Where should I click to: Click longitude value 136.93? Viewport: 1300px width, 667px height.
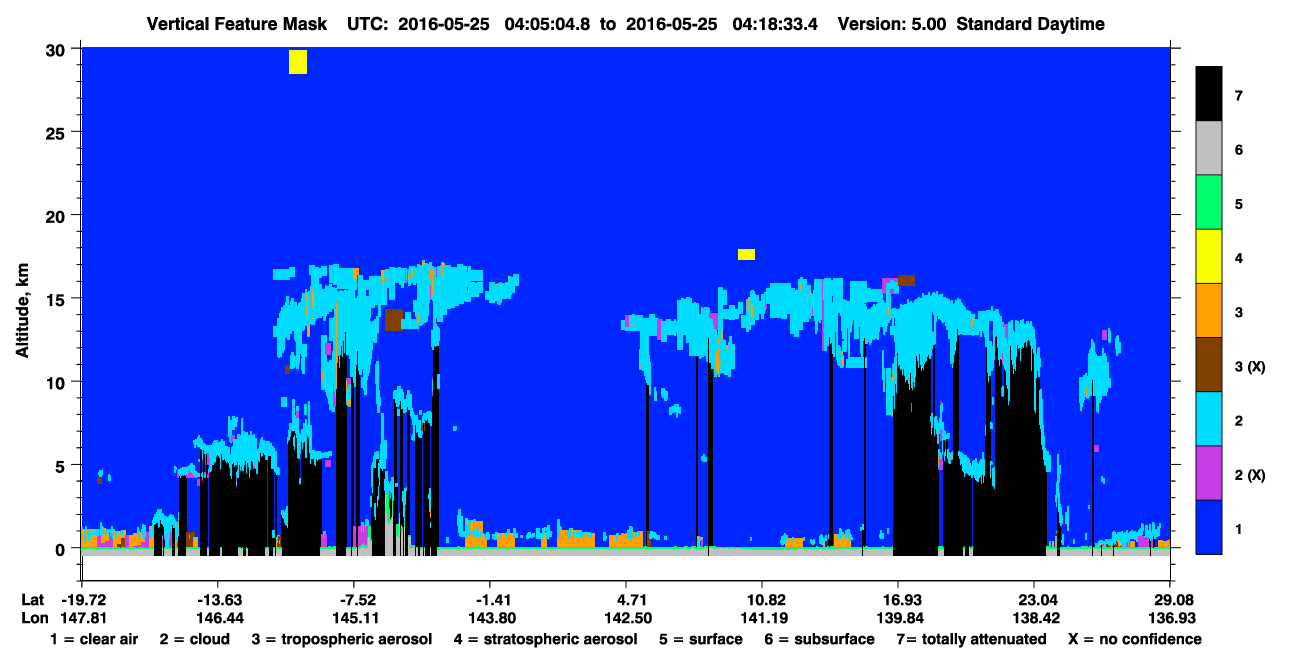point(1172,617)
